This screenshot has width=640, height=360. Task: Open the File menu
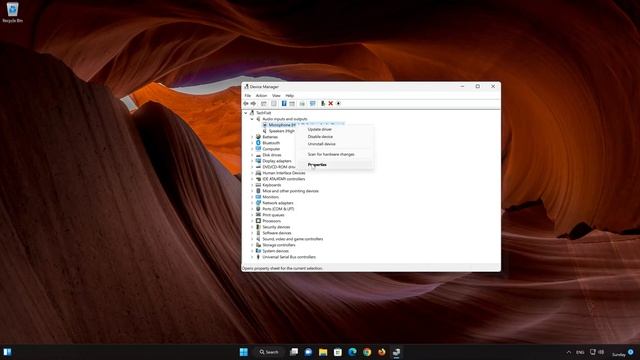tap(248, 96)
